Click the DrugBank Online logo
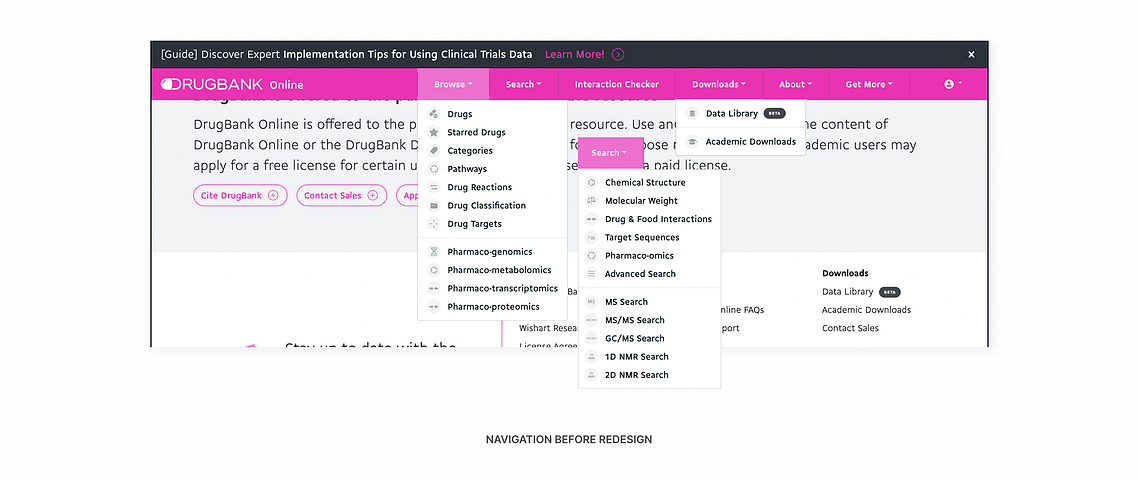The image size is (1139, 479). coord(232,84)
